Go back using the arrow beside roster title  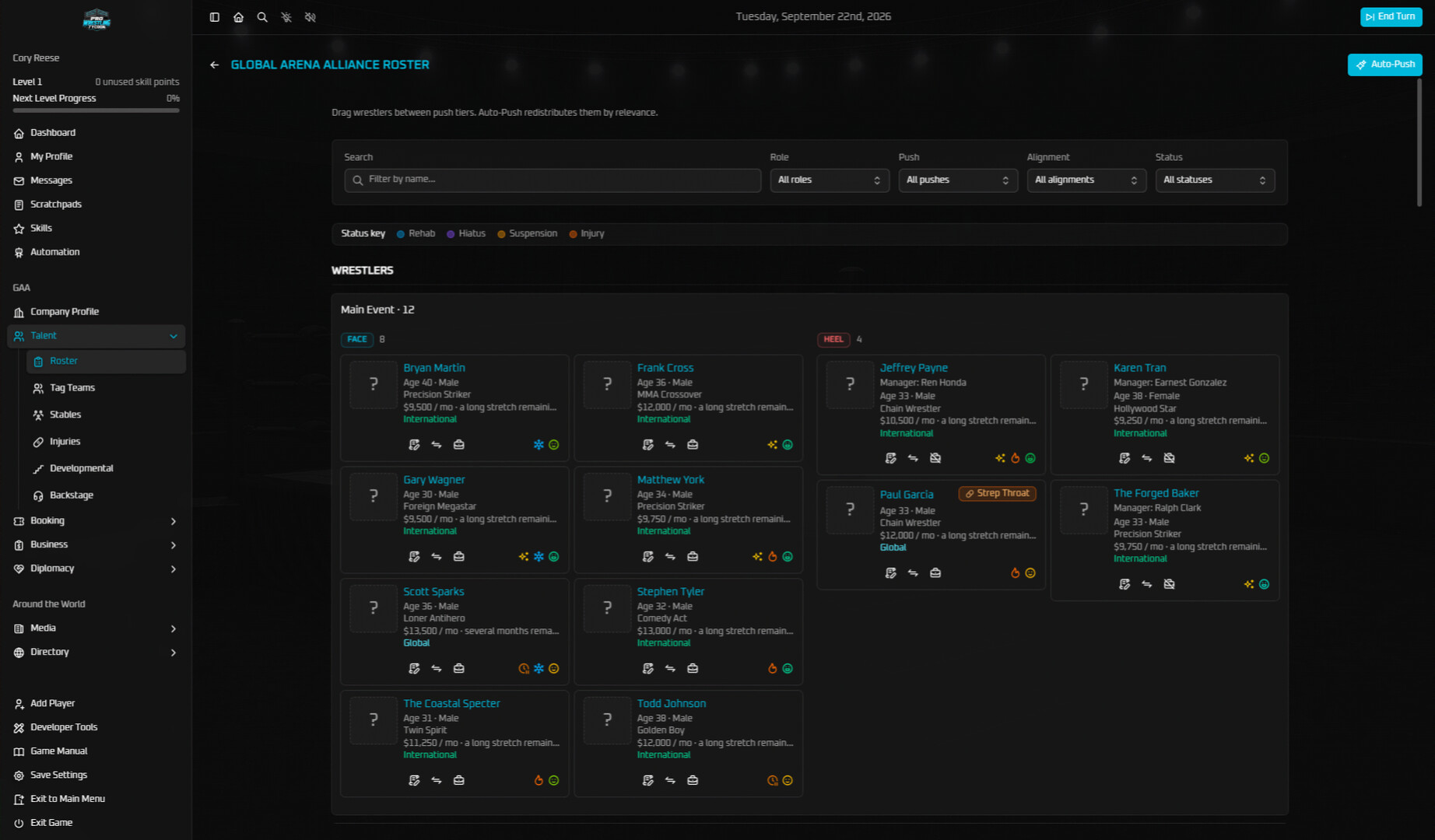(x=215, y=65)
